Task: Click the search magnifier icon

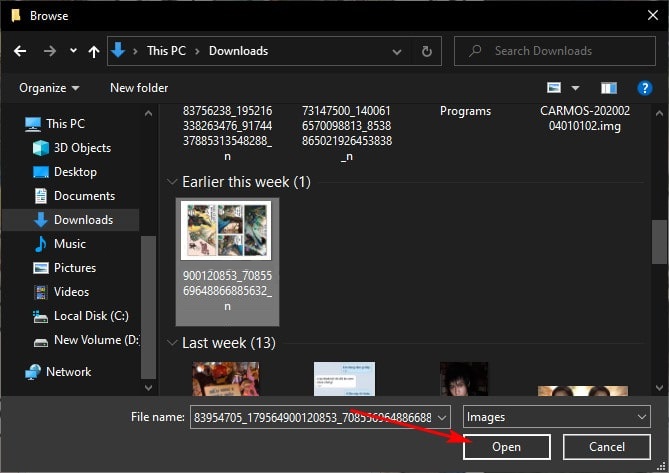Action: pos(475,51)
